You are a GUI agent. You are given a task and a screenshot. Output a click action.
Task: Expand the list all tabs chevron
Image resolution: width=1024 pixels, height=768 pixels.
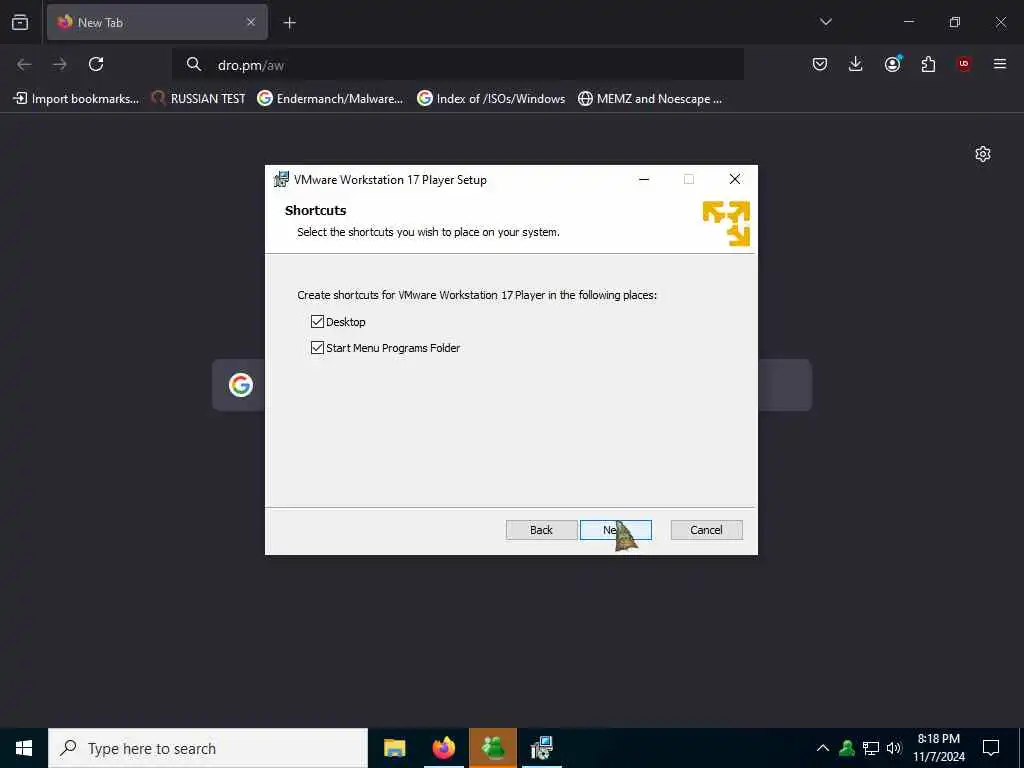(825, 22)
